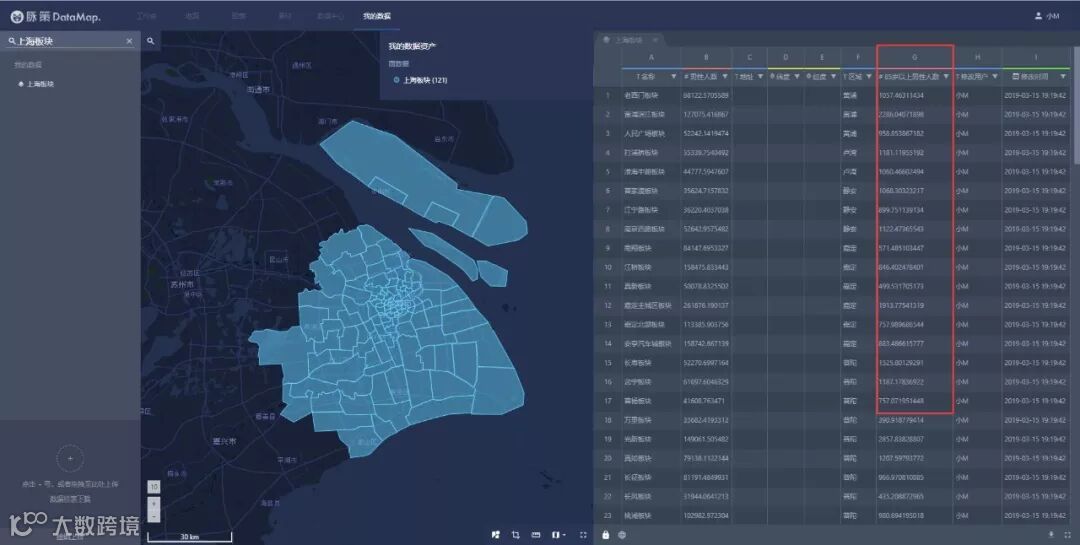1080x545 pixels.
Task: Open the split view layout dropdown
Action: [x=559, y=535]
